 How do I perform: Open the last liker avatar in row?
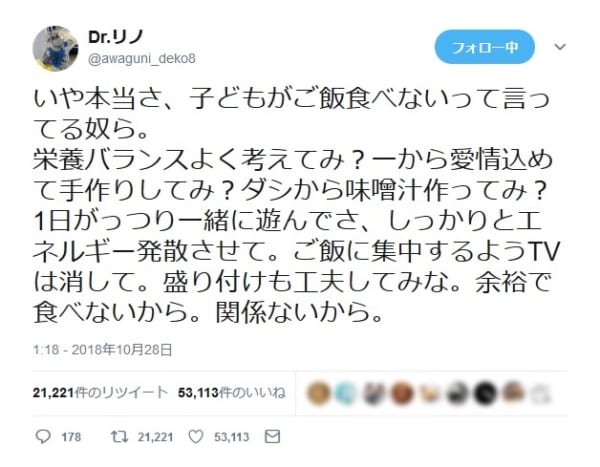[540, 393]
